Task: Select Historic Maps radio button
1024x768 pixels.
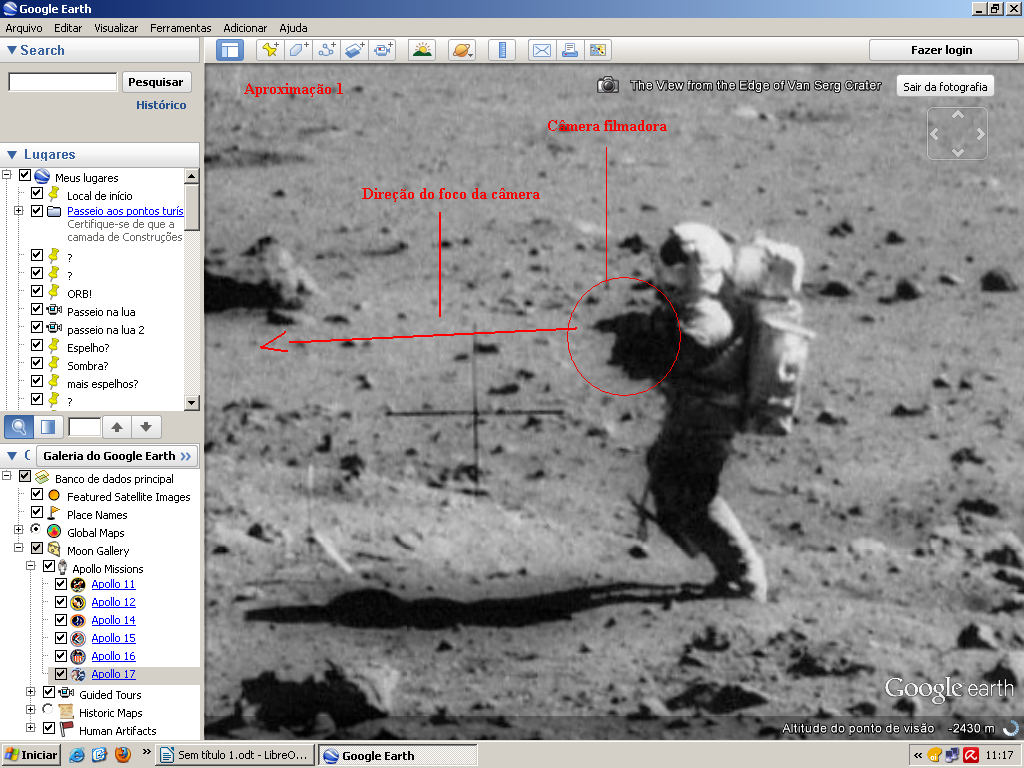Action: pyautogui.click(x=48, y=709)
